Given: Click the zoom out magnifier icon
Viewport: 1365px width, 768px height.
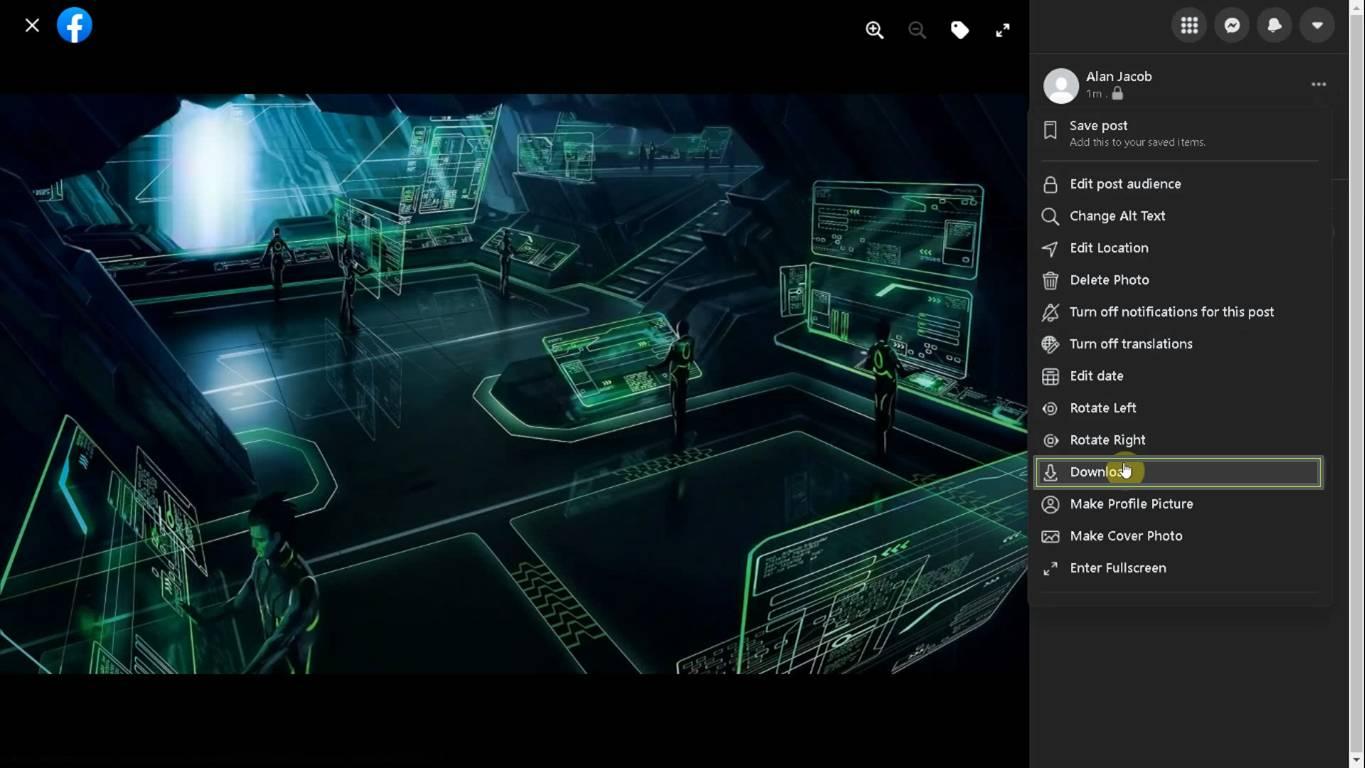Looking at the screenshot, I should click(x=917, y=30).
